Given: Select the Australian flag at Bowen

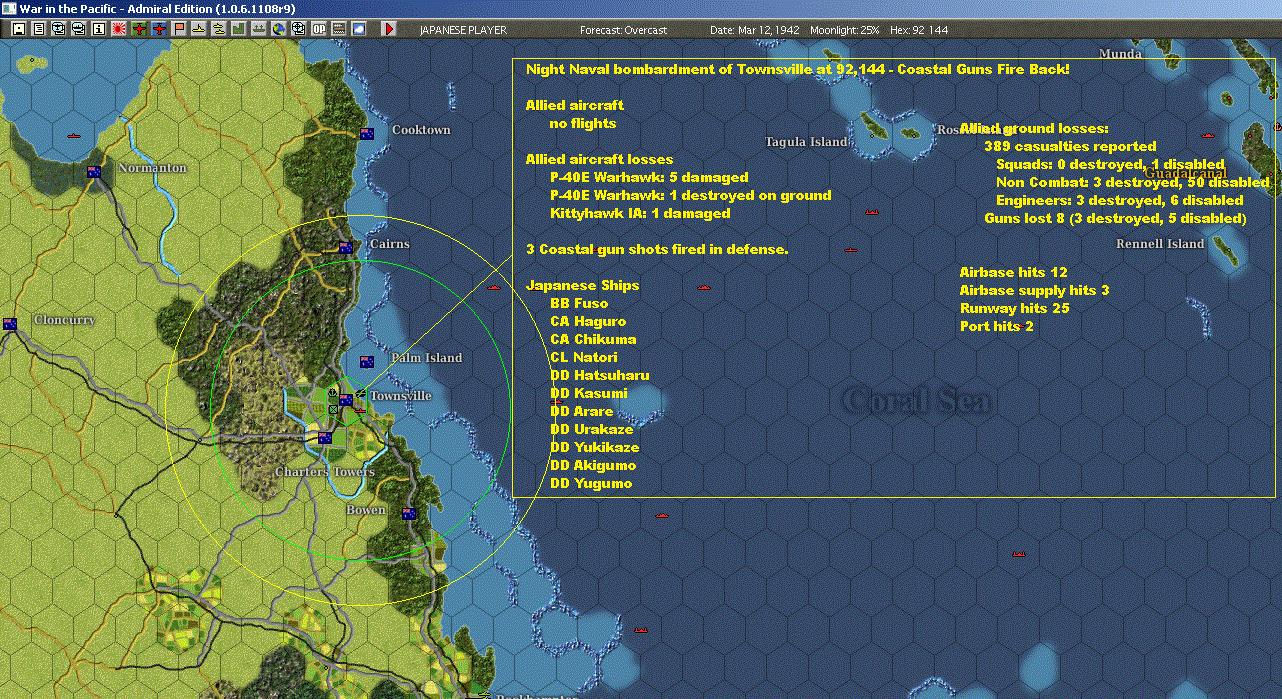Looking at the screenshot, I should 409,514.
